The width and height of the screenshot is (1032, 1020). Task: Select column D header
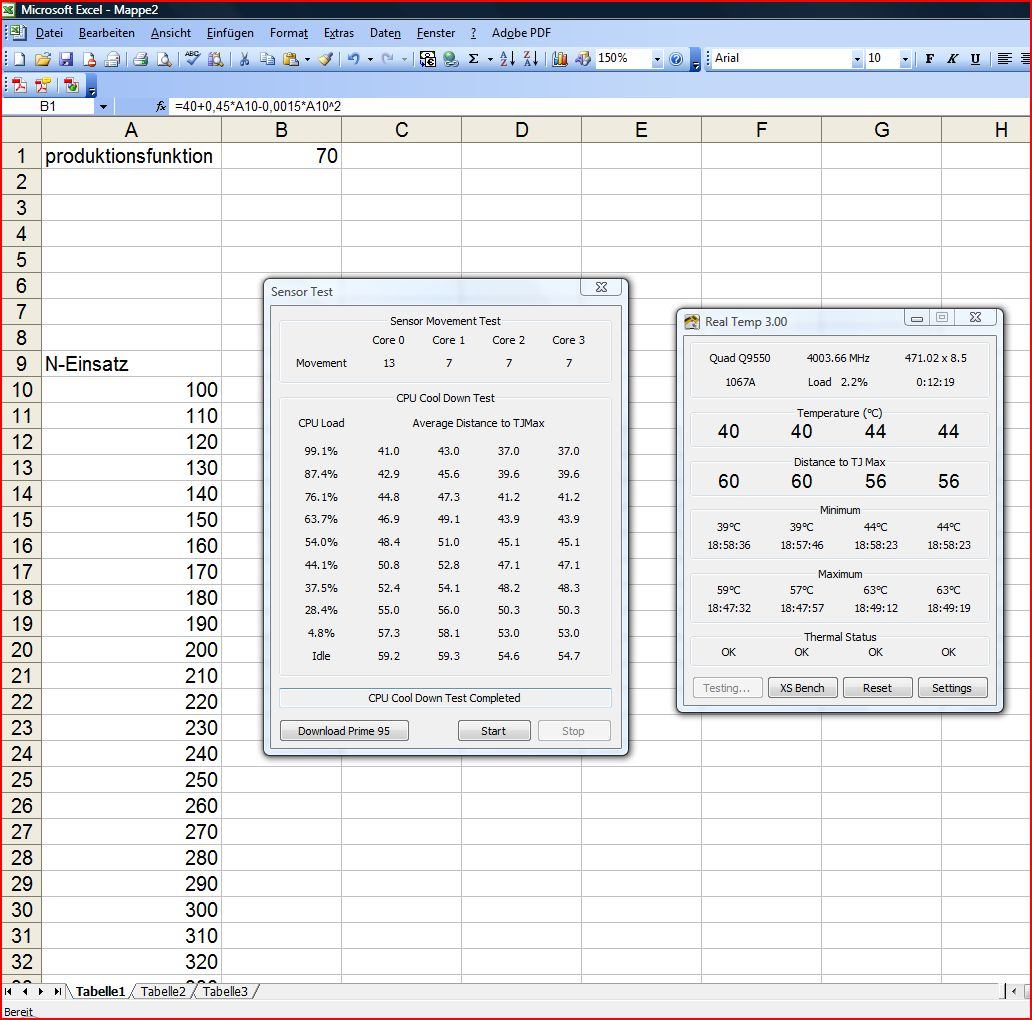tap(521, 130)
